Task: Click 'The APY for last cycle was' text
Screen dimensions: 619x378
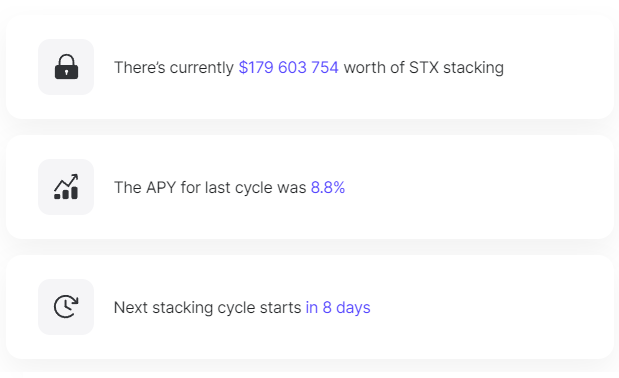Action: 210,187
